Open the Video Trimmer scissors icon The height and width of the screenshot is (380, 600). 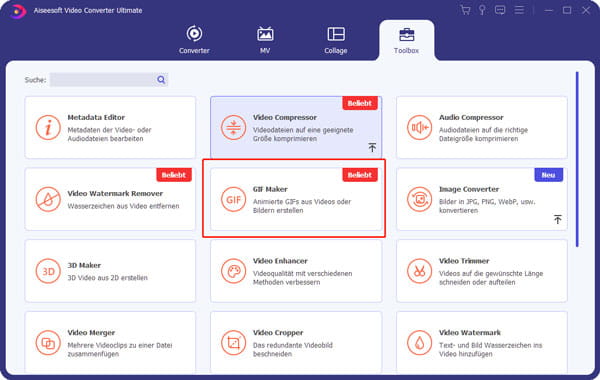tap(419, 271)
